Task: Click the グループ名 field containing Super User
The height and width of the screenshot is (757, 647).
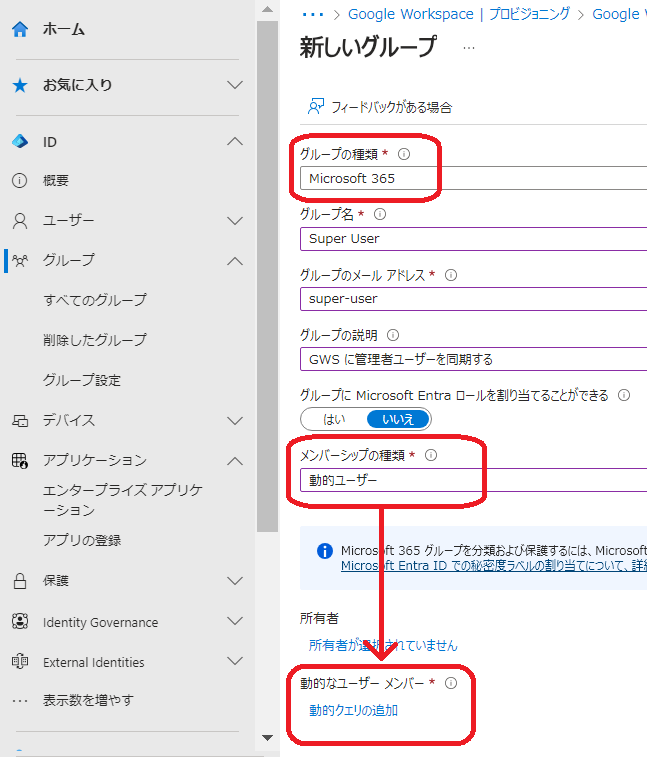Action: [x=473, y=238]
